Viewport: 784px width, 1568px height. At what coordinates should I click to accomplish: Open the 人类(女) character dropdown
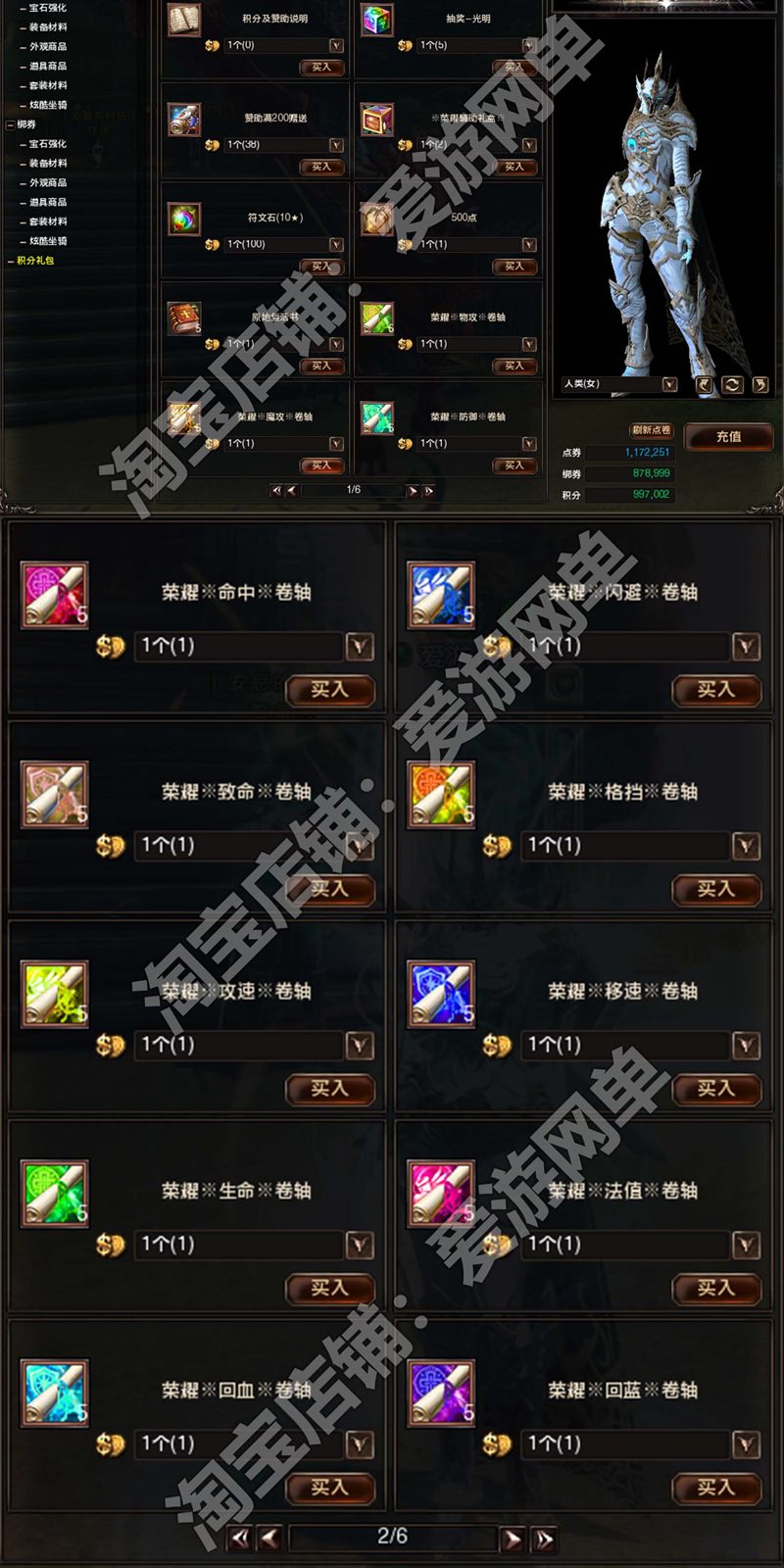click(669, 384)
